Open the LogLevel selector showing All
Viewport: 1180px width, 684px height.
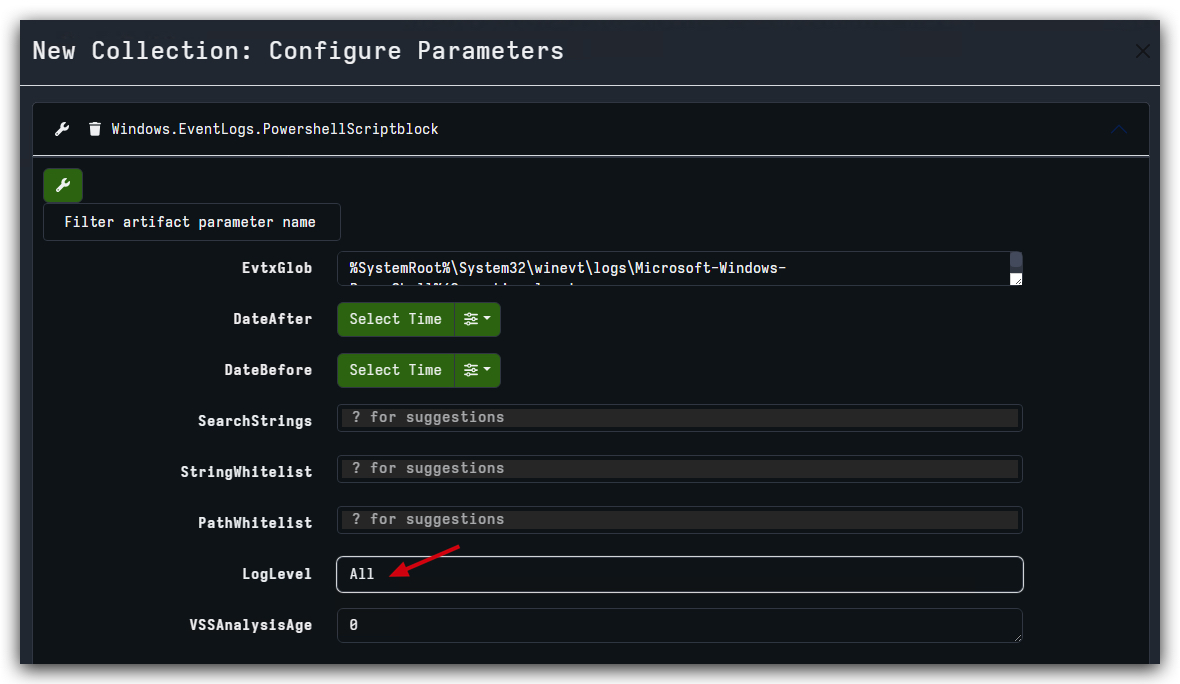click(x=680, y=574)
